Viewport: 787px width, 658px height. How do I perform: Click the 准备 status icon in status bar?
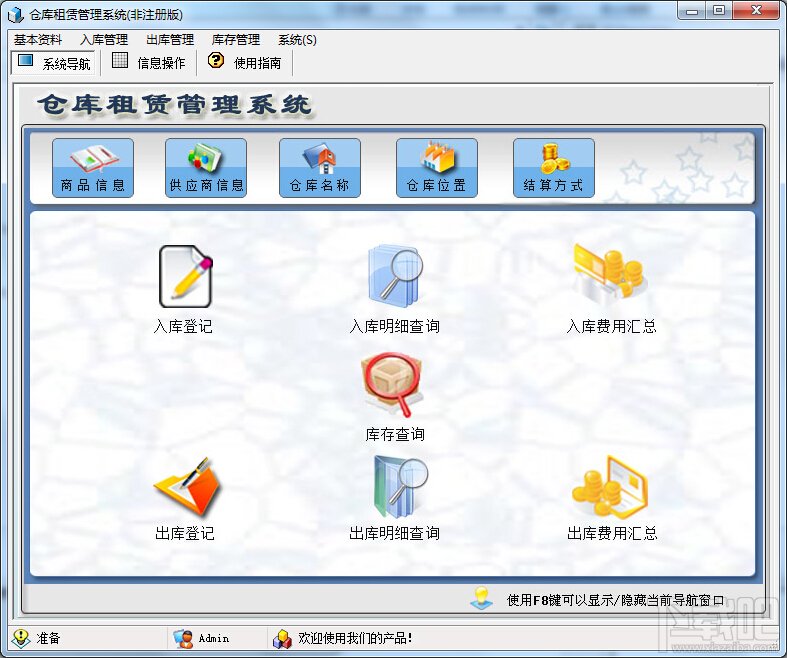(21, 638)
